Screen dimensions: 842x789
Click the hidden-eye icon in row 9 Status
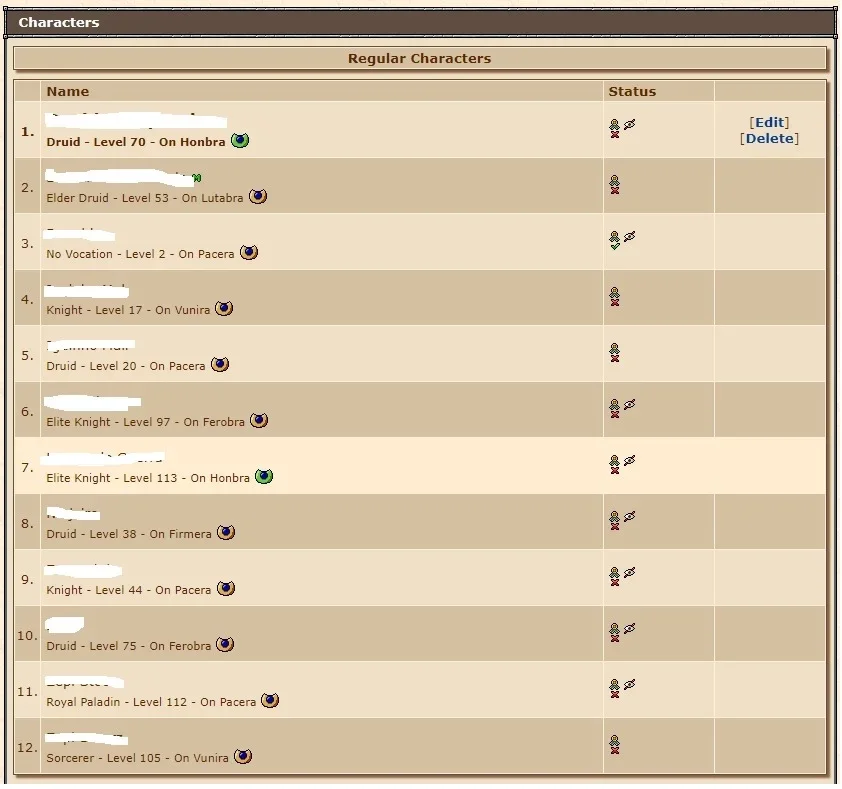tap(629, 573)
